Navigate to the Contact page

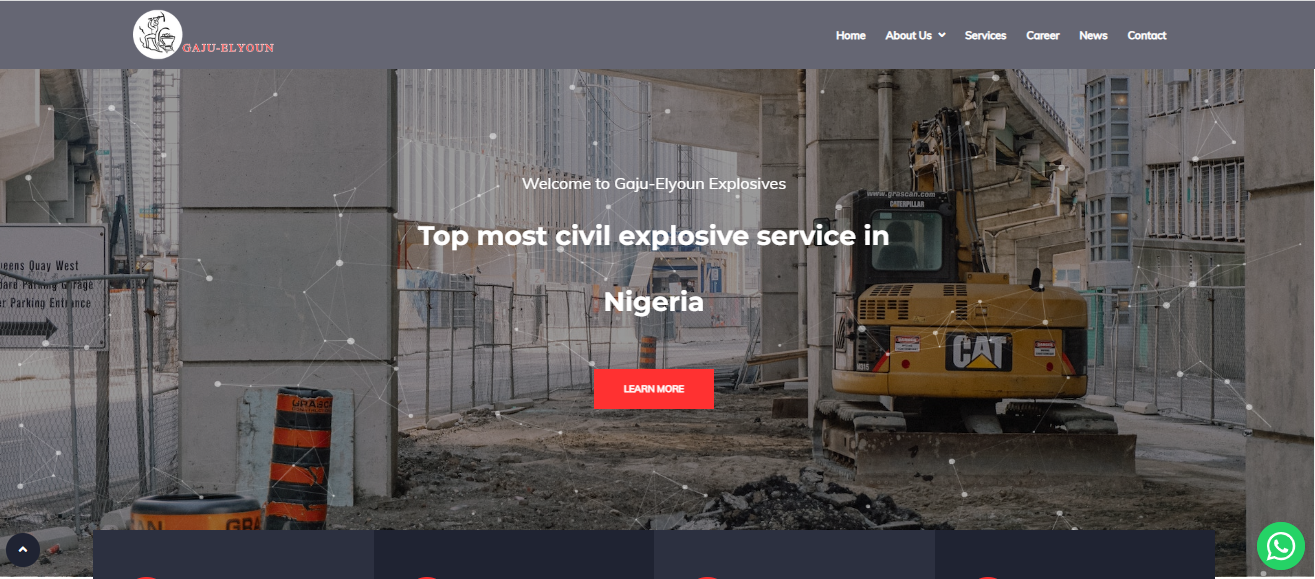point(1147,35)
